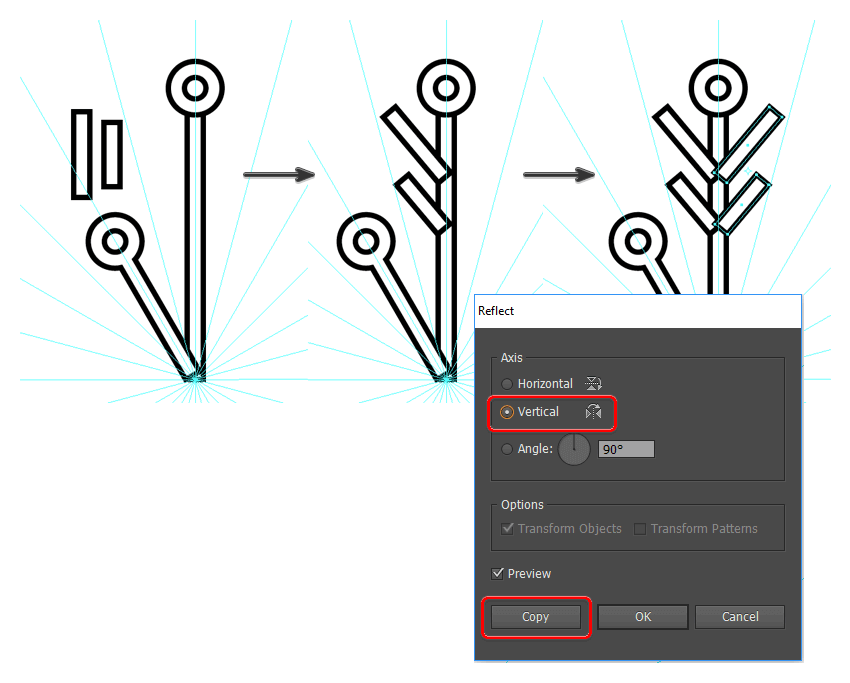Click the Options group label
This screenshot has width=850, height=683.
522,505
